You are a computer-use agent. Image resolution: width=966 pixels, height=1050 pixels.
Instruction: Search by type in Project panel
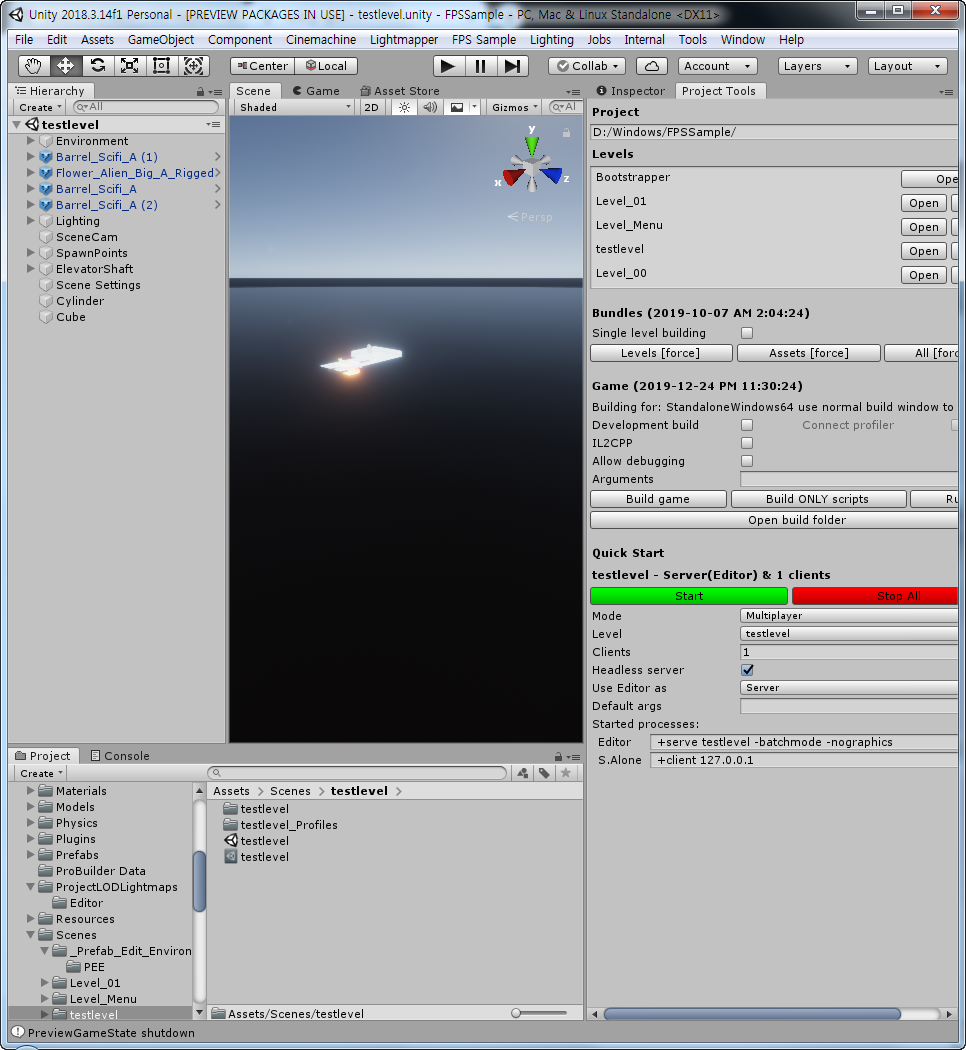coord(523,773)
